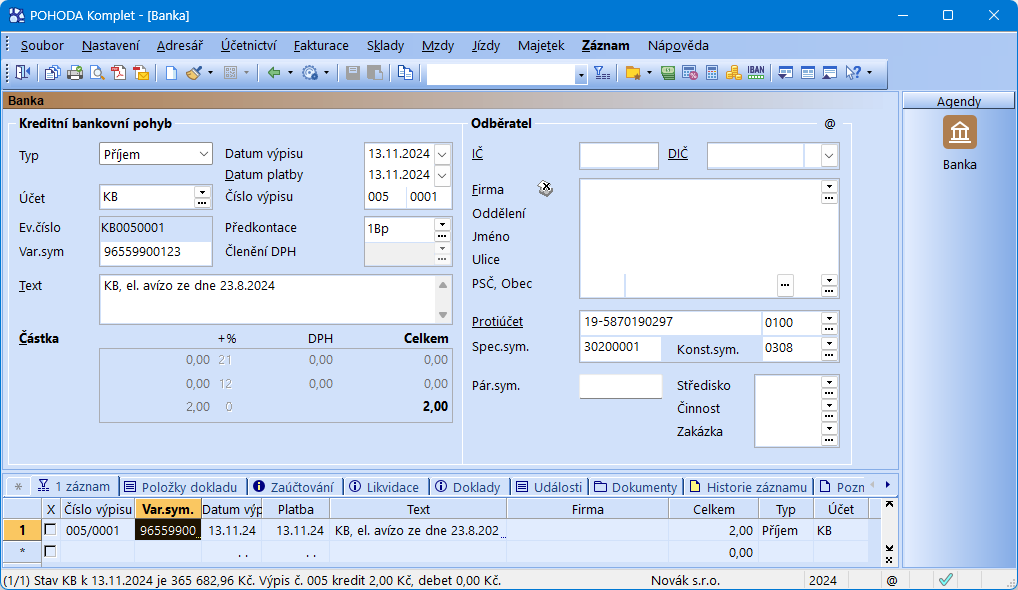Tick the checkbox in the empty new row

click(x=50, y=552)
